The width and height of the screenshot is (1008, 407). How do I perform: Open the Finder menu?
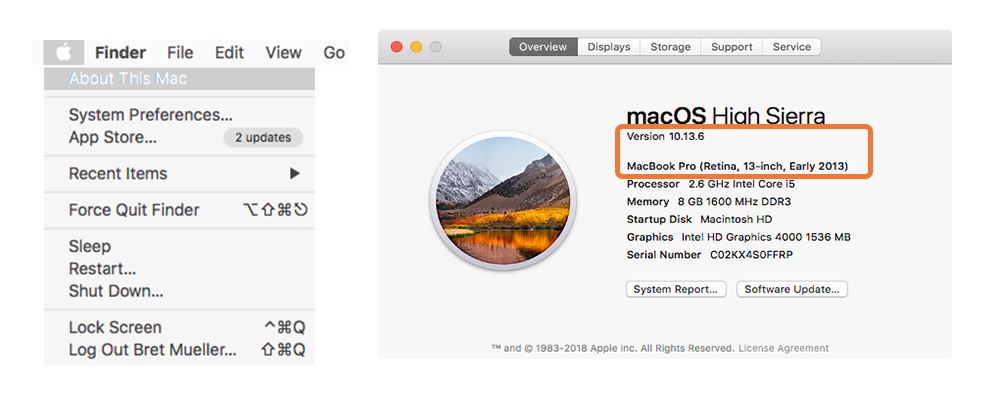click(x=120, y=53)
